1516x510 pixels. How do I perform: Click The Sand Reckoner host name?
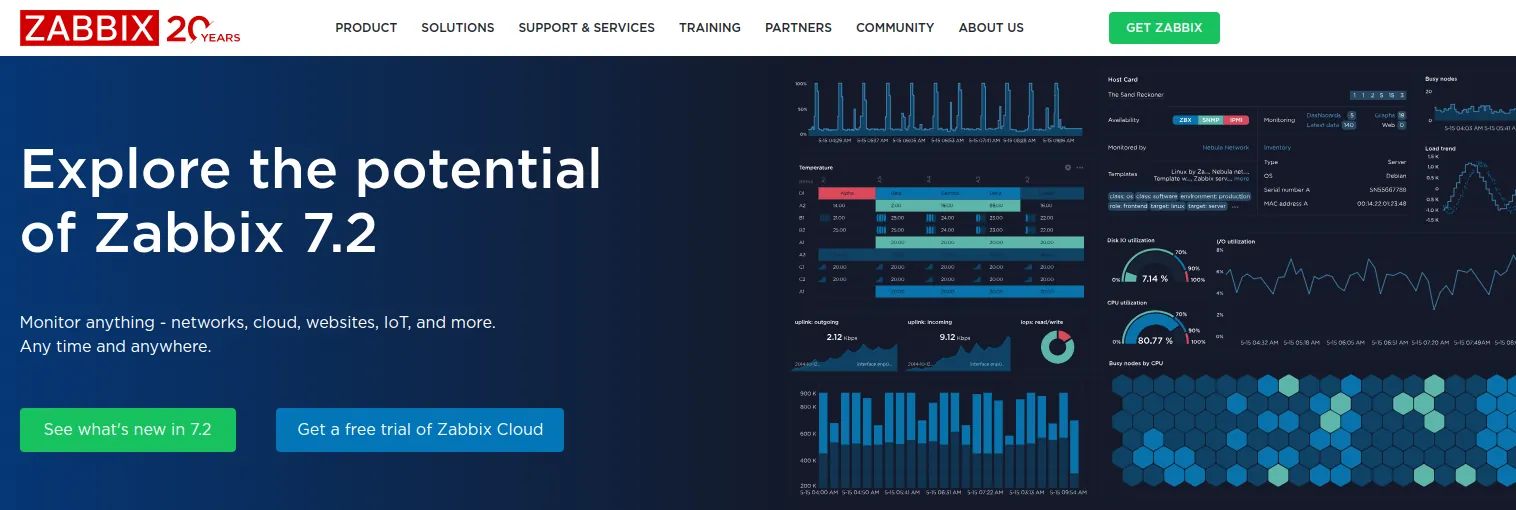[1135, 95]
